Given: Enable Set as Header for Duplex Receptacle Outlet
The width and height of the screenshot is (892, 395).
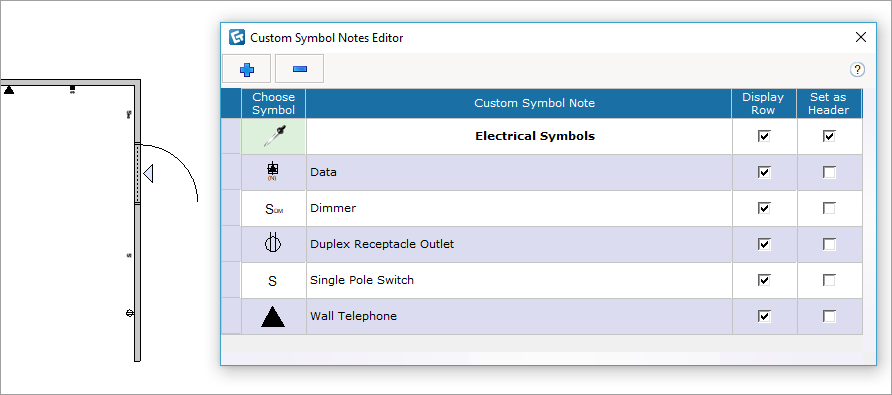Looking at the screenshot, I should pyautogui.click(x=829, y=244).
